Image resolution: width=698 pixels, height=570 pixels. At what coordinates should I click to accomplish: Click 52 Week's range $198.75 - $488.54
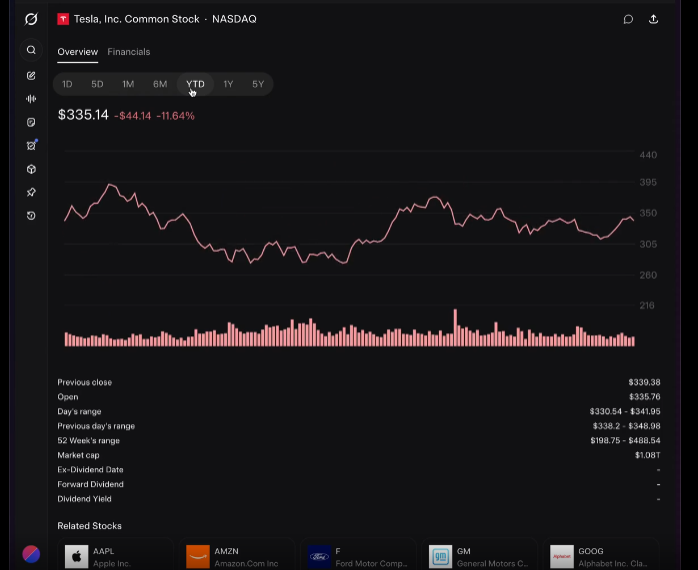click(x=625, y=440)
